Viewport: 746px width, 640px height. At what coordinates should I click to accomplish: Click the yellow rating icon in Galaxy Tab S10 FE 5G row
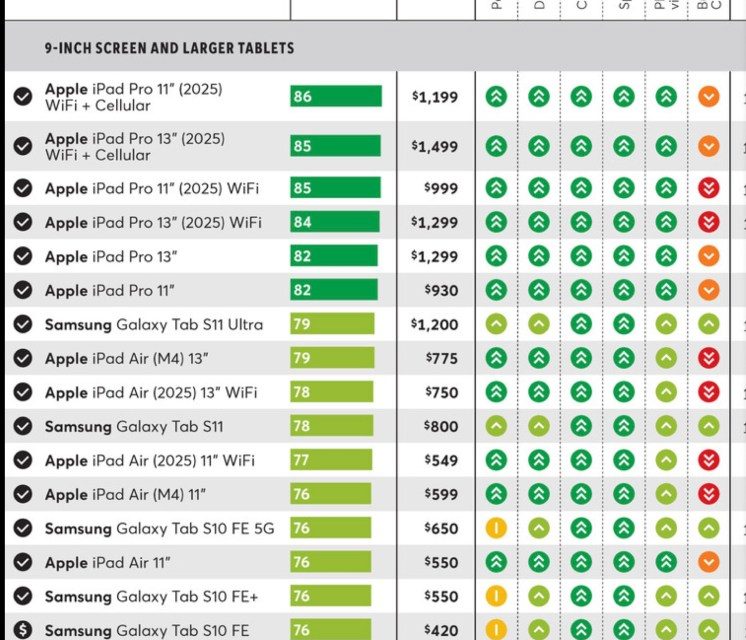[496, 528]
